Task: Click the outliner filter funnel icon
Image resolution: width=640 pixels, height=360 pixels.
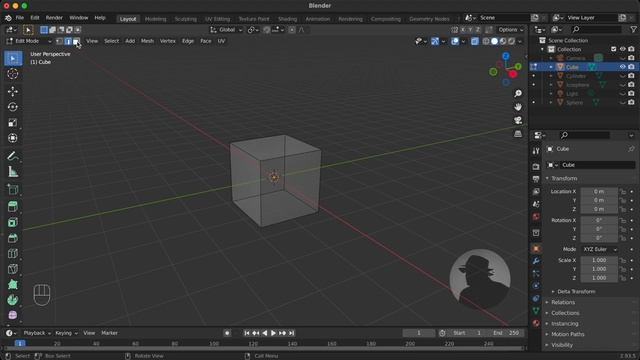Action: point(633,29)
